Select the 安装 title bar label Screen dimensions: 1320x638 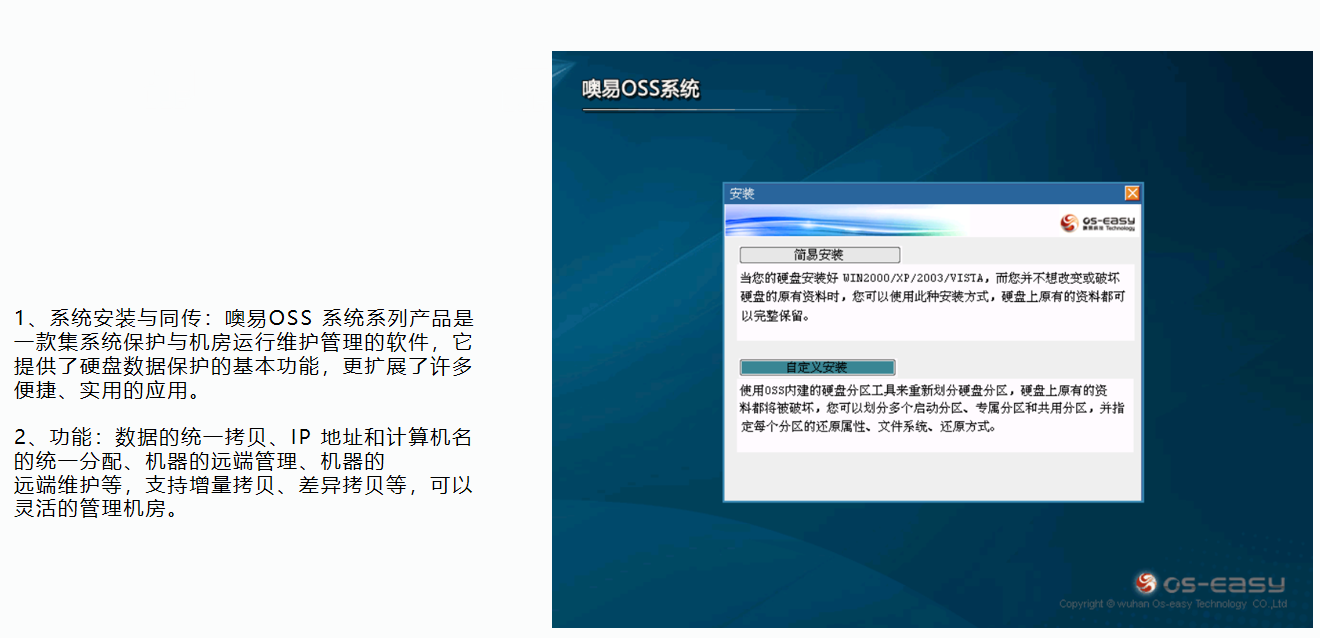pos(742,194)
